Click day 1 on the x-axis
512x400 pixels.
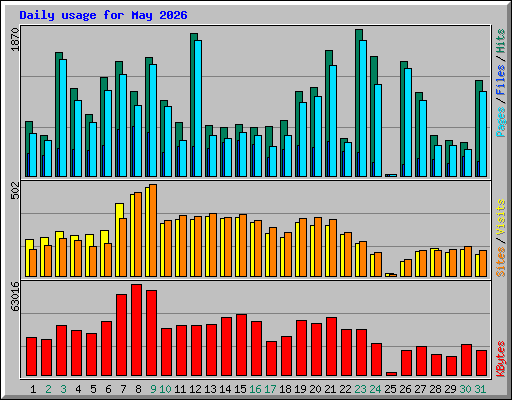pos(33,389)
